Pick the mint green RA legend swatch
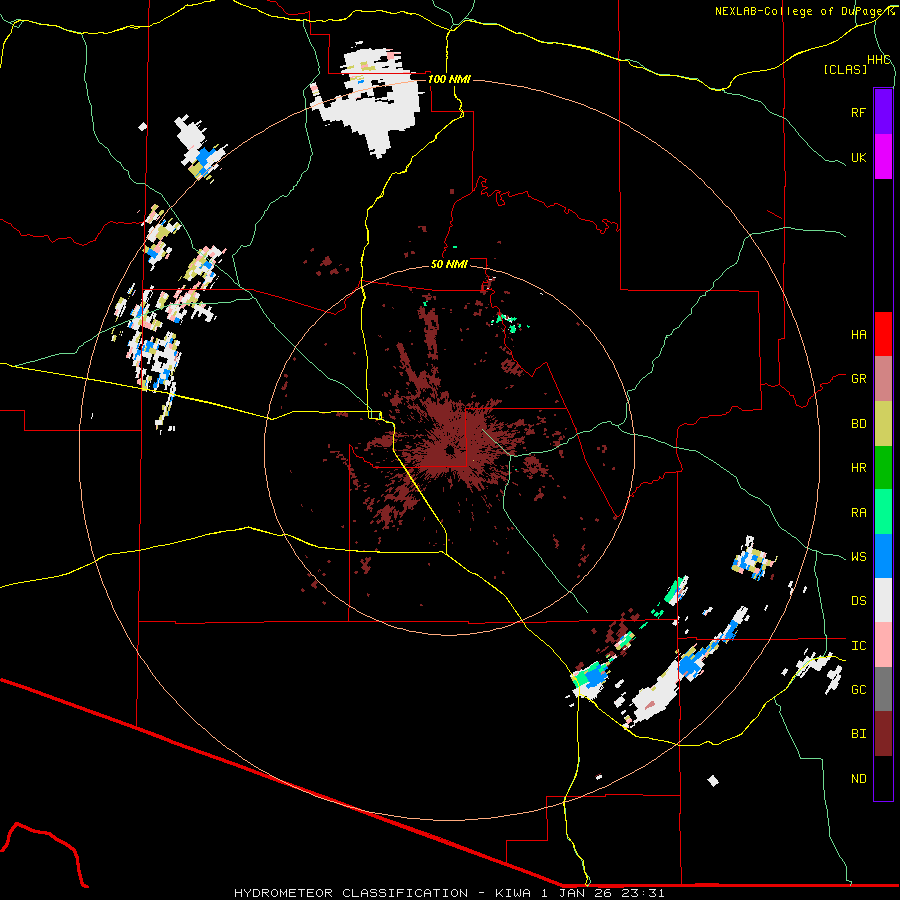This screenshot has height=900, width=900. pos(883,511)
